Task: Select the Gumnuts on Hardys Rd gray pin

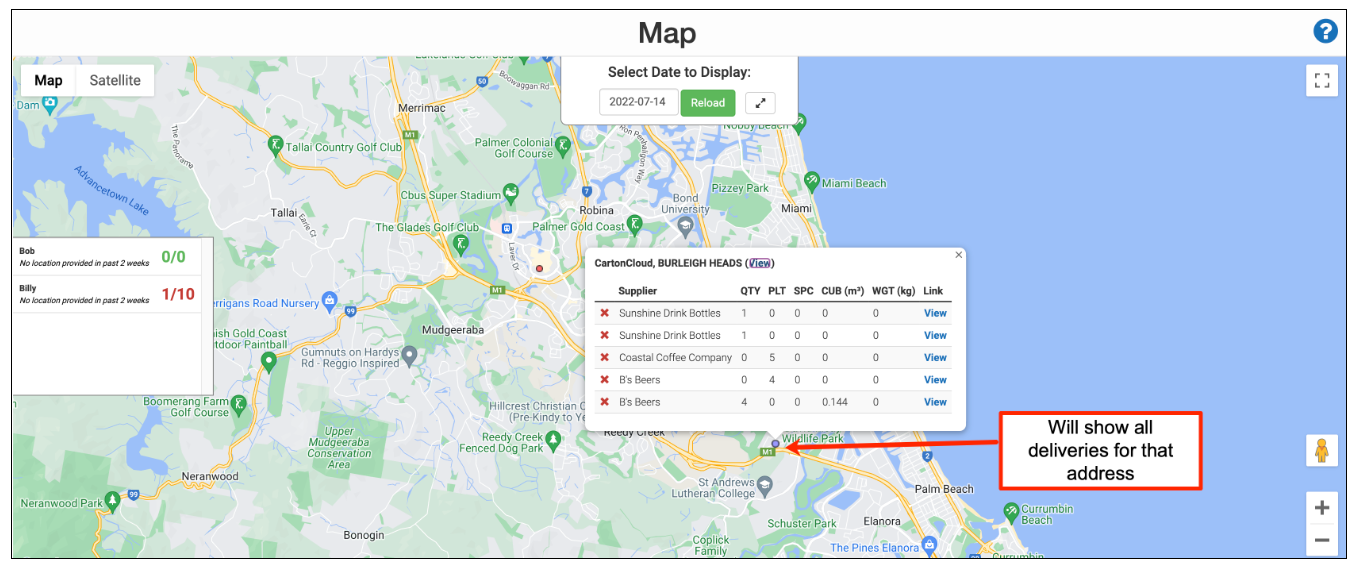Action: [x=409, y=354]
